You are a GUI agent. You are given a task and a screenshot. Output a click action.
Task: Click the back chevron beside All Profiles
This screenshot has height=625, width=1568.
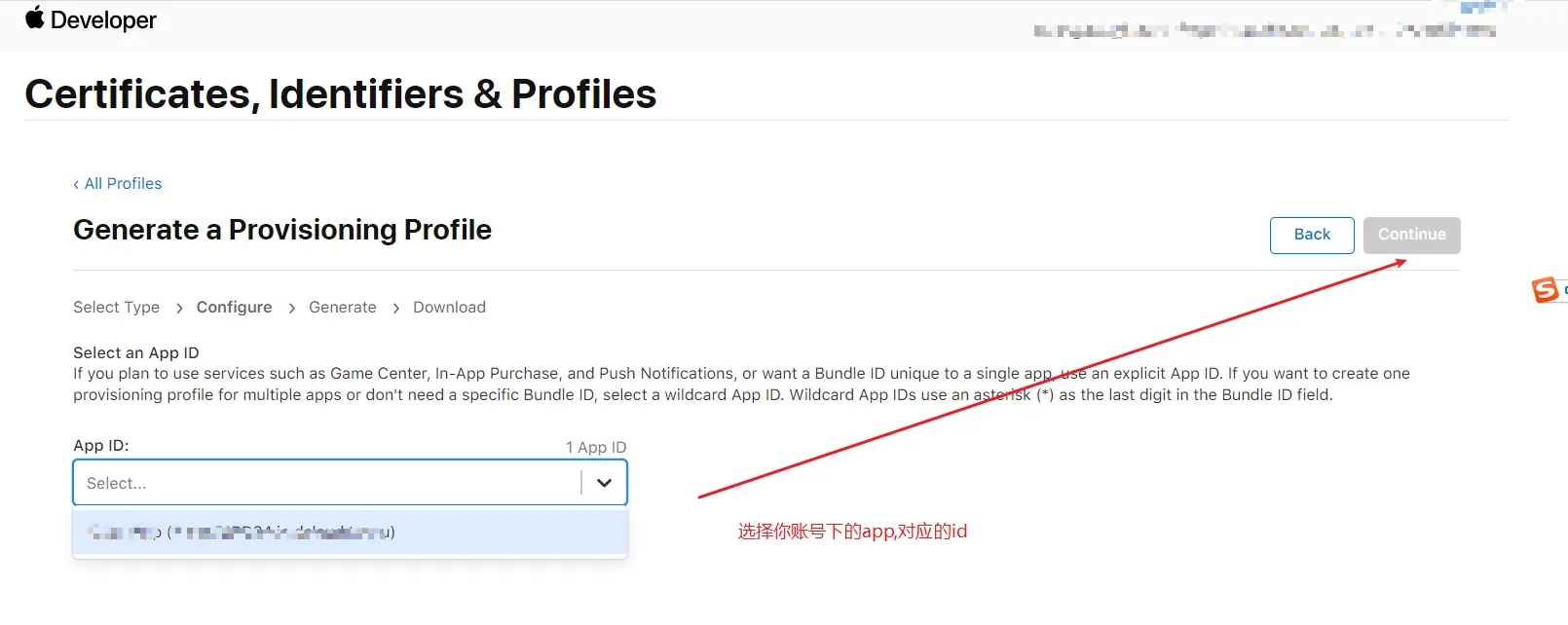[x=76, y=184]
